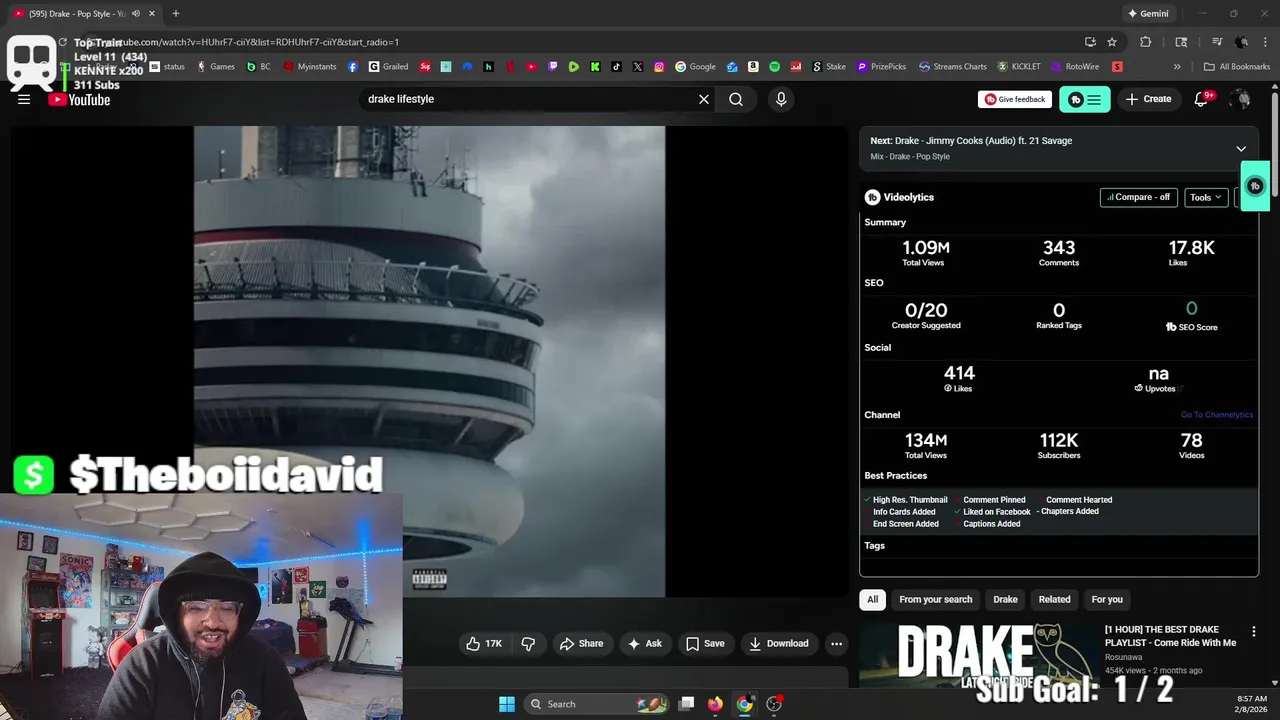Image resolution: width=1280 pixels, height=720 pixels.
Task: Open the Drake playlist video thumbnail
Action: [x=977, y=654]
